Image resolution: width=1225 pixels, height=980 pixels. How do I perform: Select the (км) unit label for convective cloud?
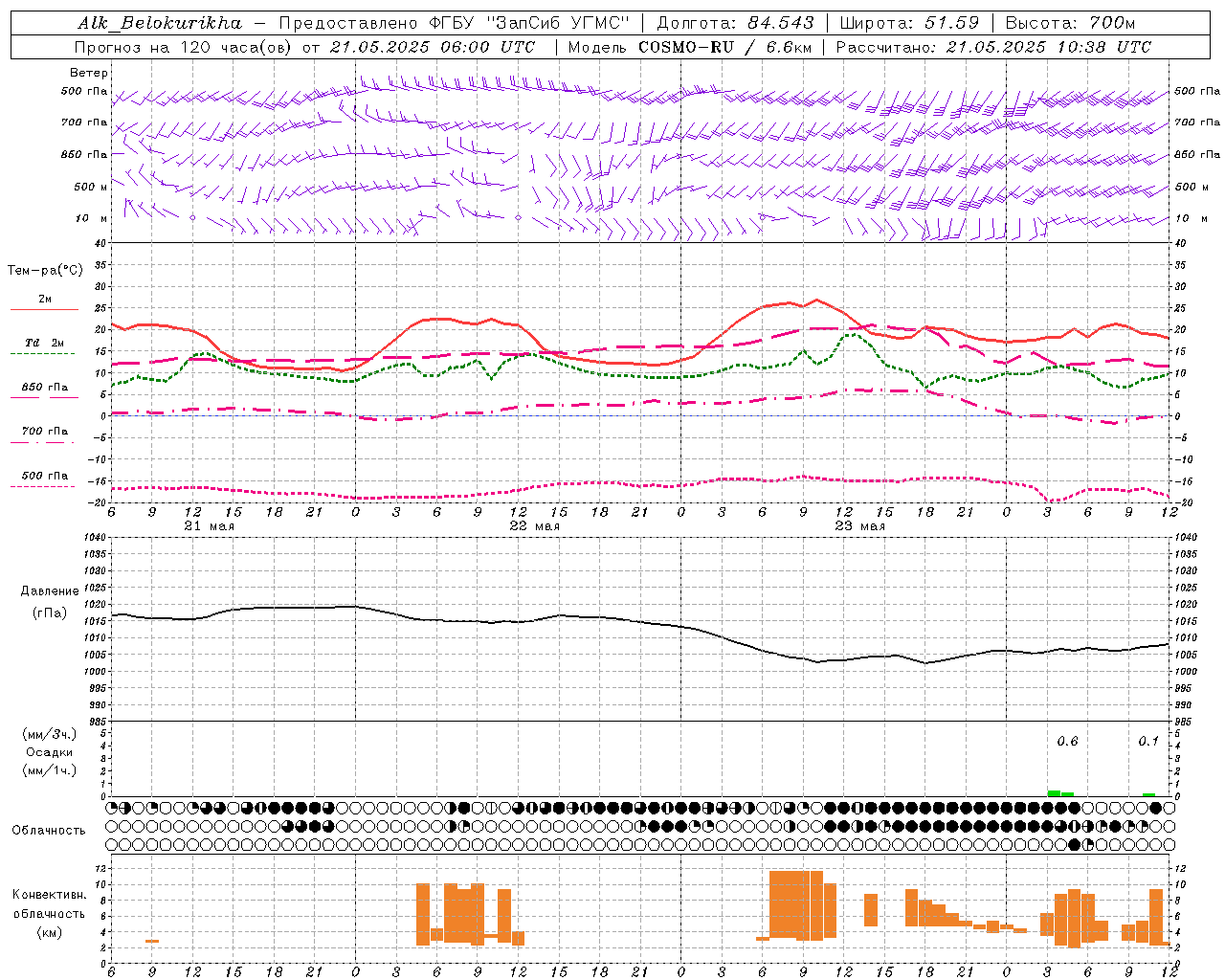pyautogui.click(x=50, y=932)
